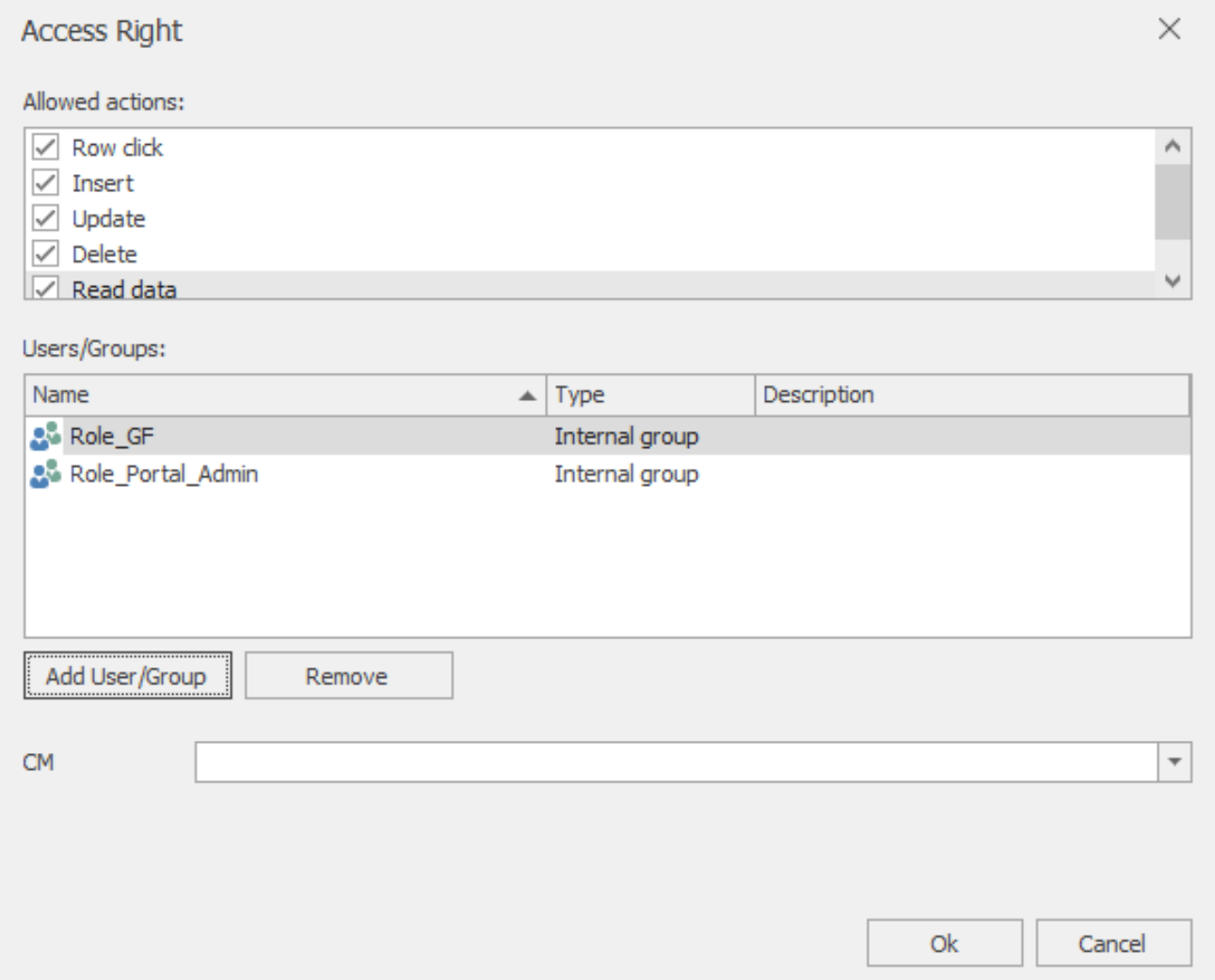Click the Allowed actions scrollbar thumb
The height and width of the screenshot is (980, 1215).
click(x=1173, y=201)
